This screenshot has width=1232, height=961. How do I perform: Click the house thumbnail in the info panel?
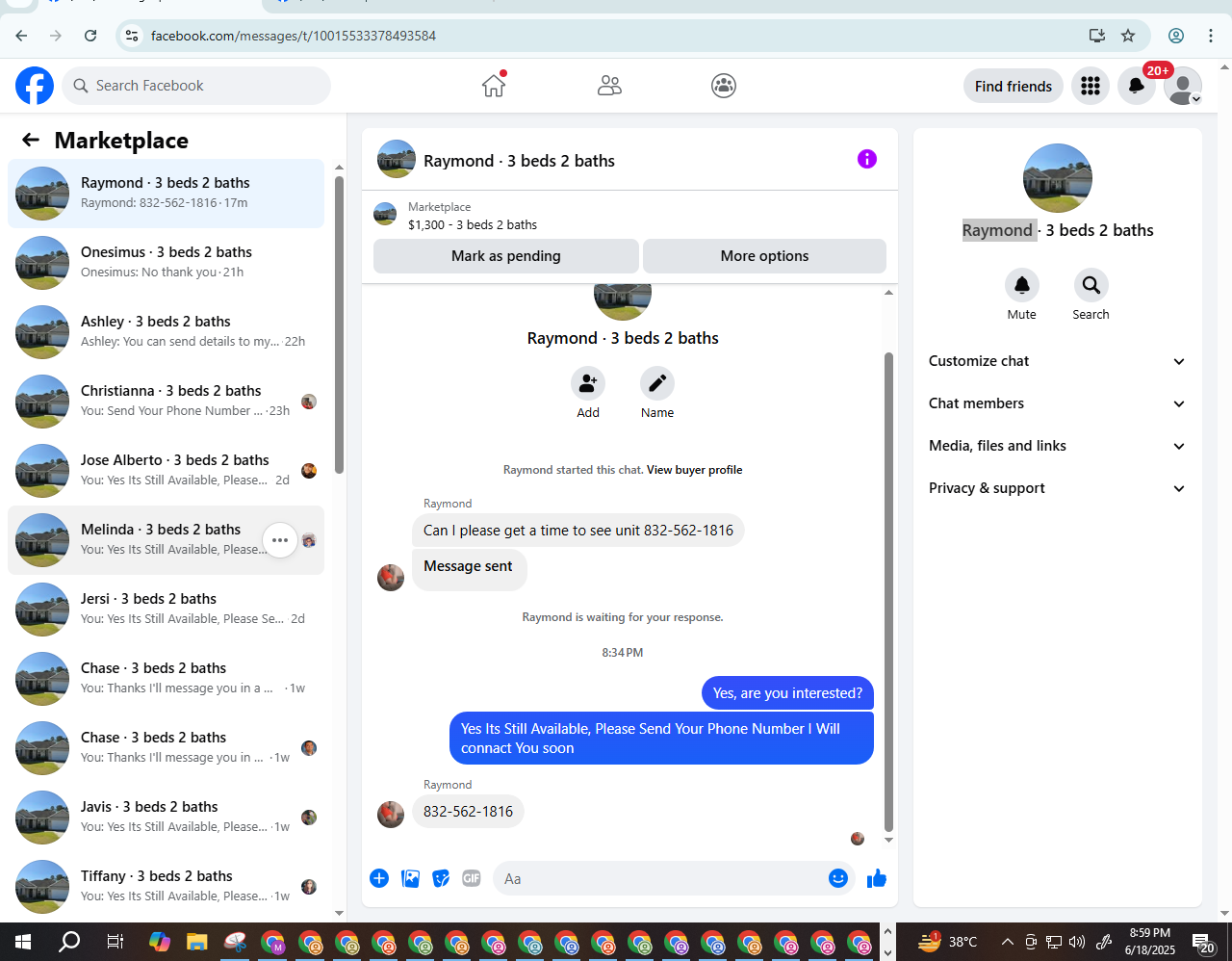1058,178
